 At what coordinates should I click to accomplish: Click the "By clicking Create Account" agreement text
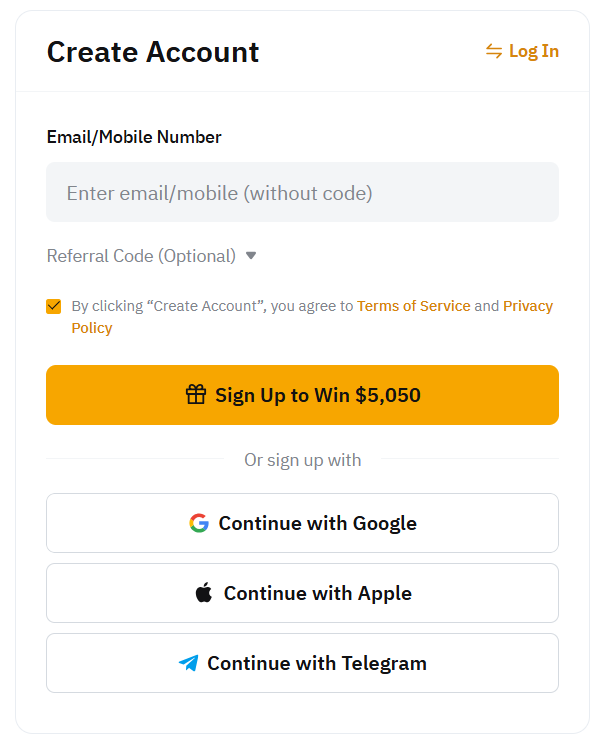point(212,306)
